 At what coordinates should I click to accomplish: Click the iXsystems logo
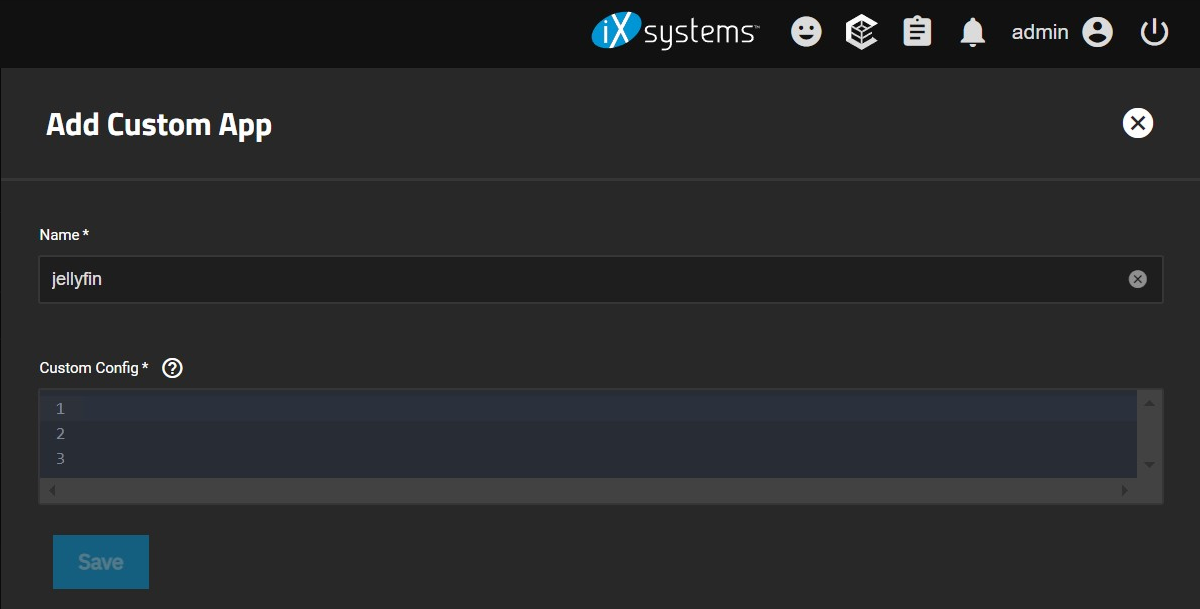(674, 31)
